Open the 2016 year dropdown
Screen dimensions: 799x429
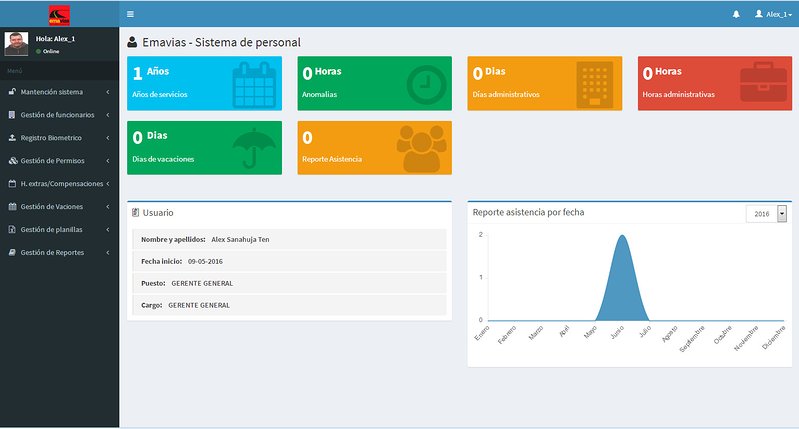[x=767, y=214]
